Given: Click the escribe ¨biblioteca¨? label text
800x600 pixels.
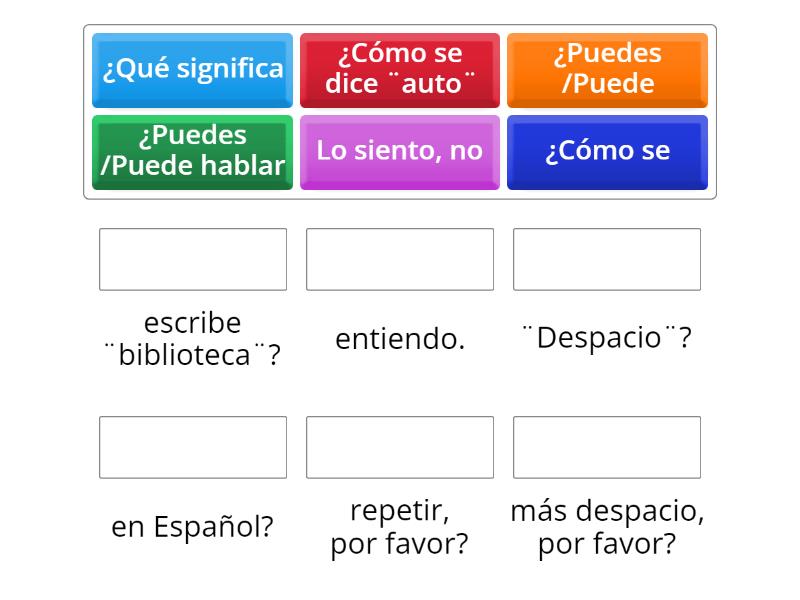Looking at the screenshot, I should 192,337.
